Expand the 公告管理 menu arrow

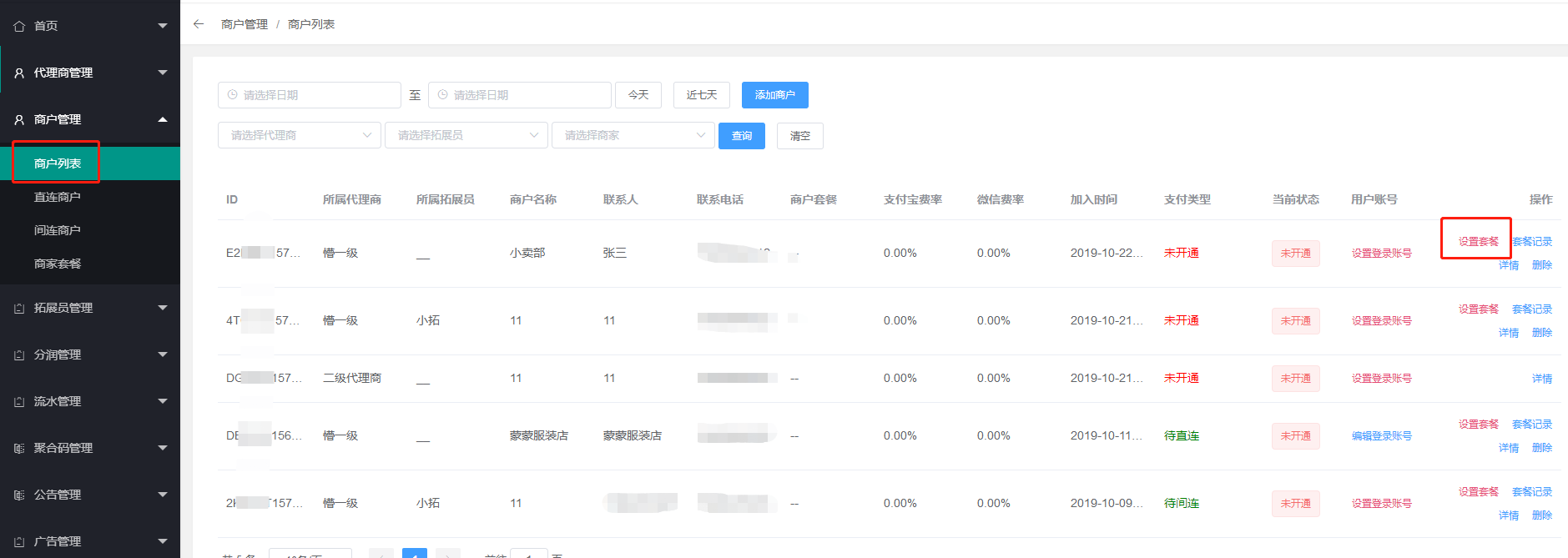[163, 495]
